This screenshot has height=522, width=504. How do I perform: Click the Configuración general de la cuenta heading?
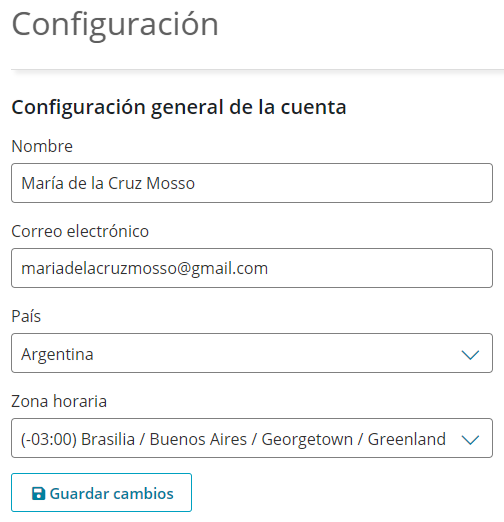pyautogui.click(x=179, y=108)
